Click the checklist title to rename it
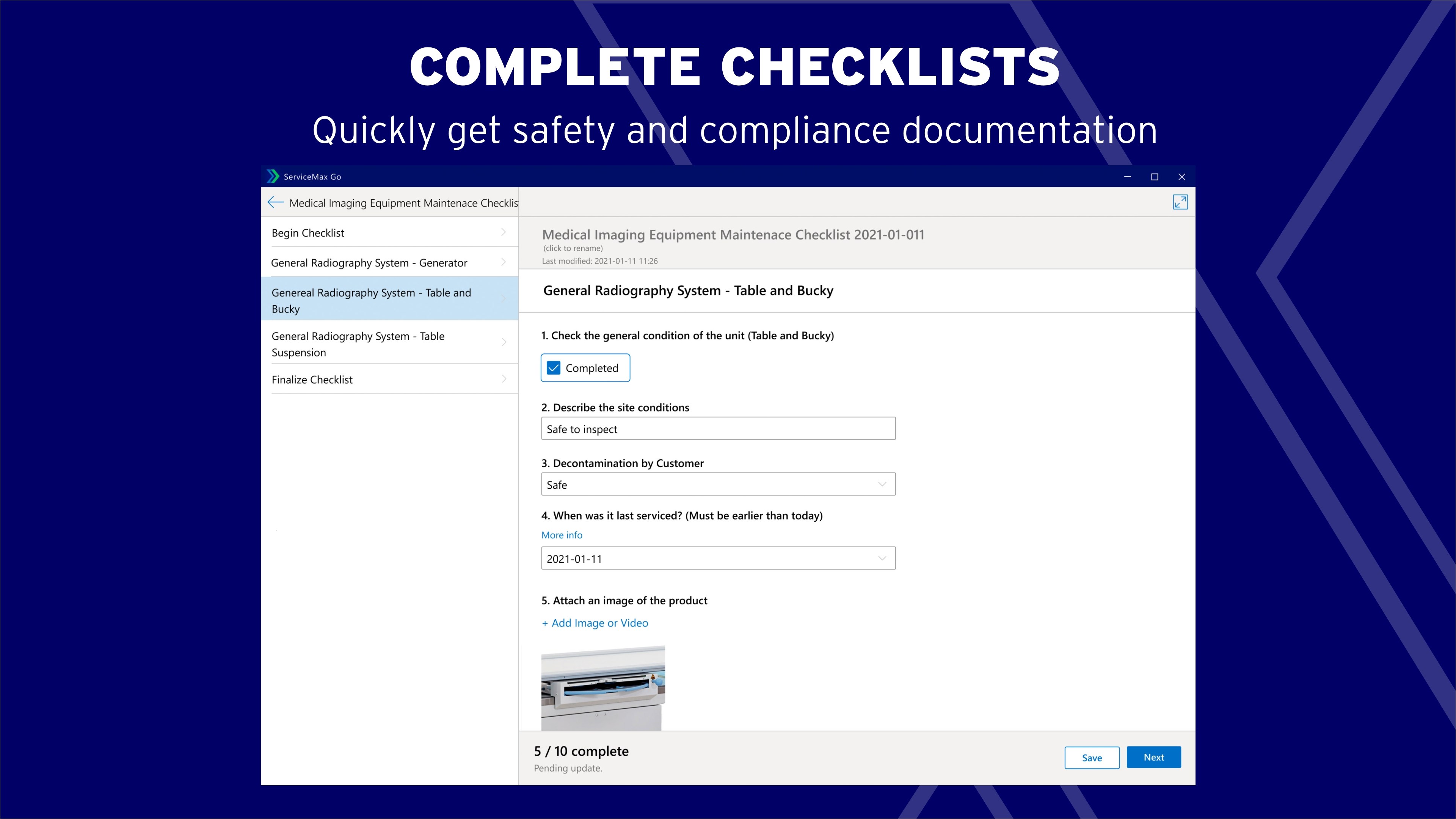The height and width of the screenshot is (819, 1456). pyautogui.click(x=733, y=235)
